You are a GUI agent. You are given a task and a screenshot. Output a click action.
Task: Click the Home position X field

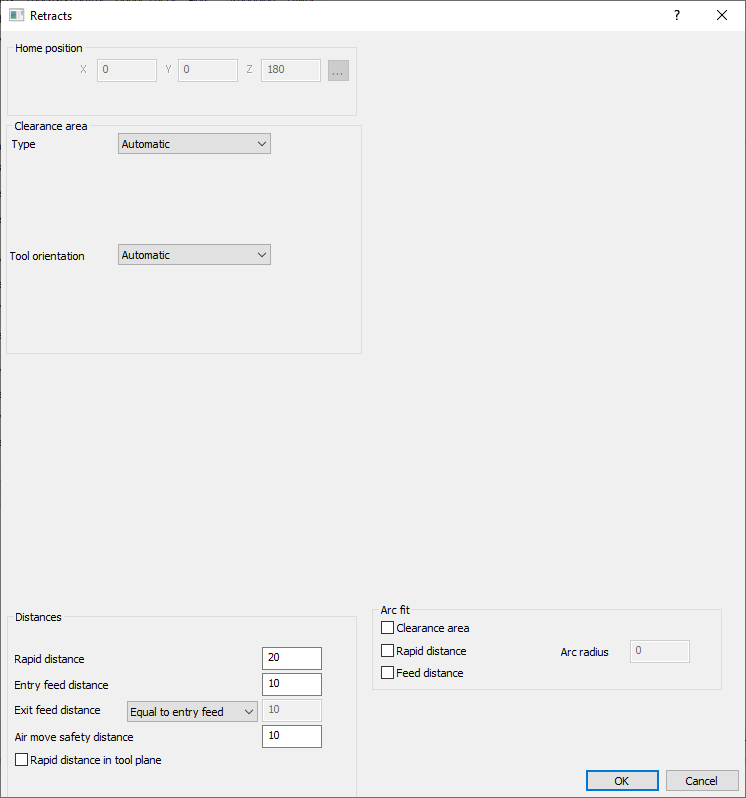tap(126, 70)
